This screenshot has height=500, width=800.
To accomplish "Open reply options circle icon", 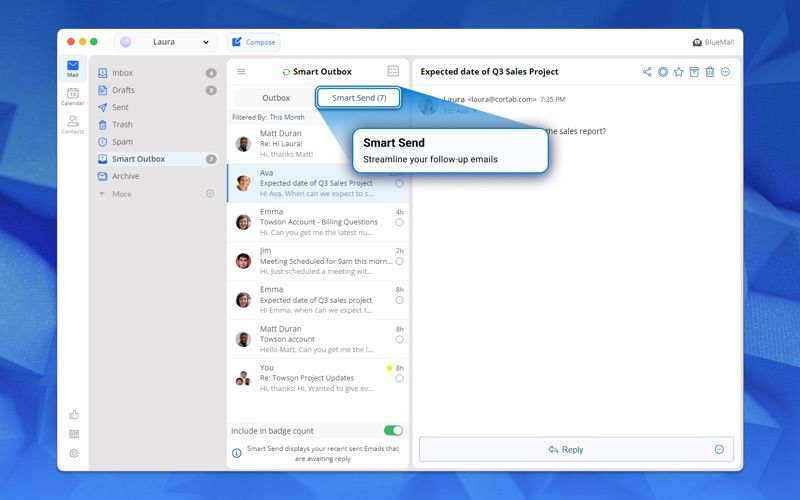I will click(719, 449).
